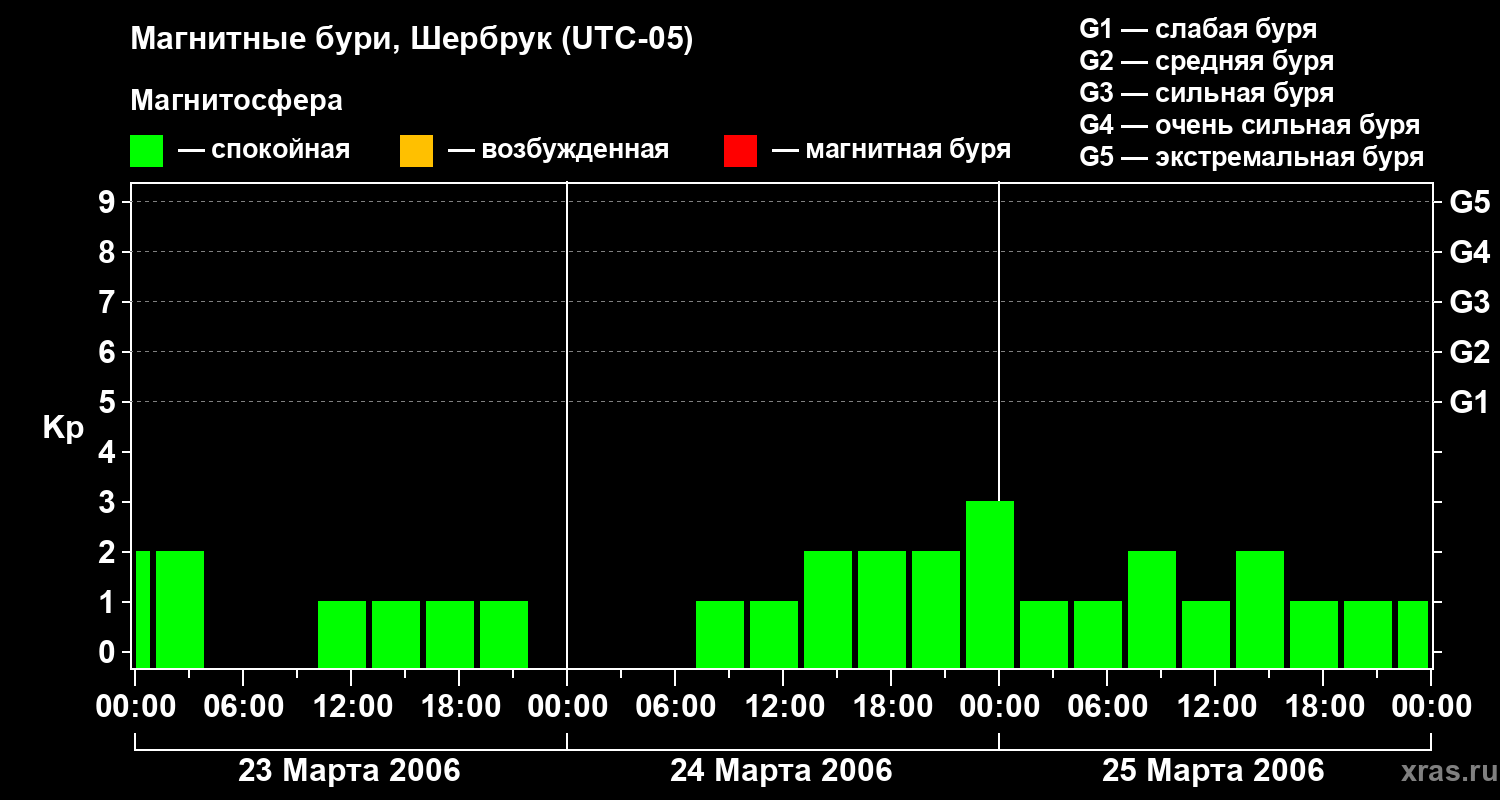Click the 06:00 time label for 24 Марта
Image resolution: width=1500 pixels, height=800 pixels.
(x=675, y=707)
